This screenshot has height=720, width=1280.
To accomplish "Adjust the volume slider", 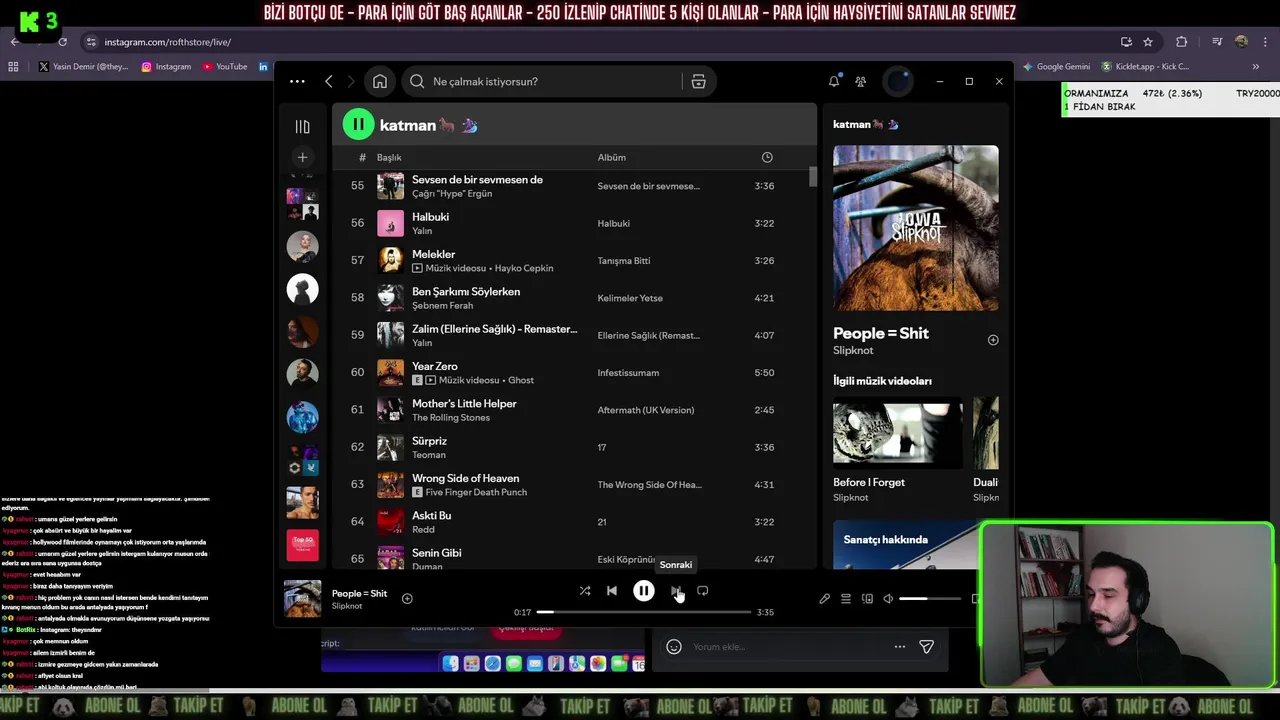I will pyautogui.click(x=930, y=598).
